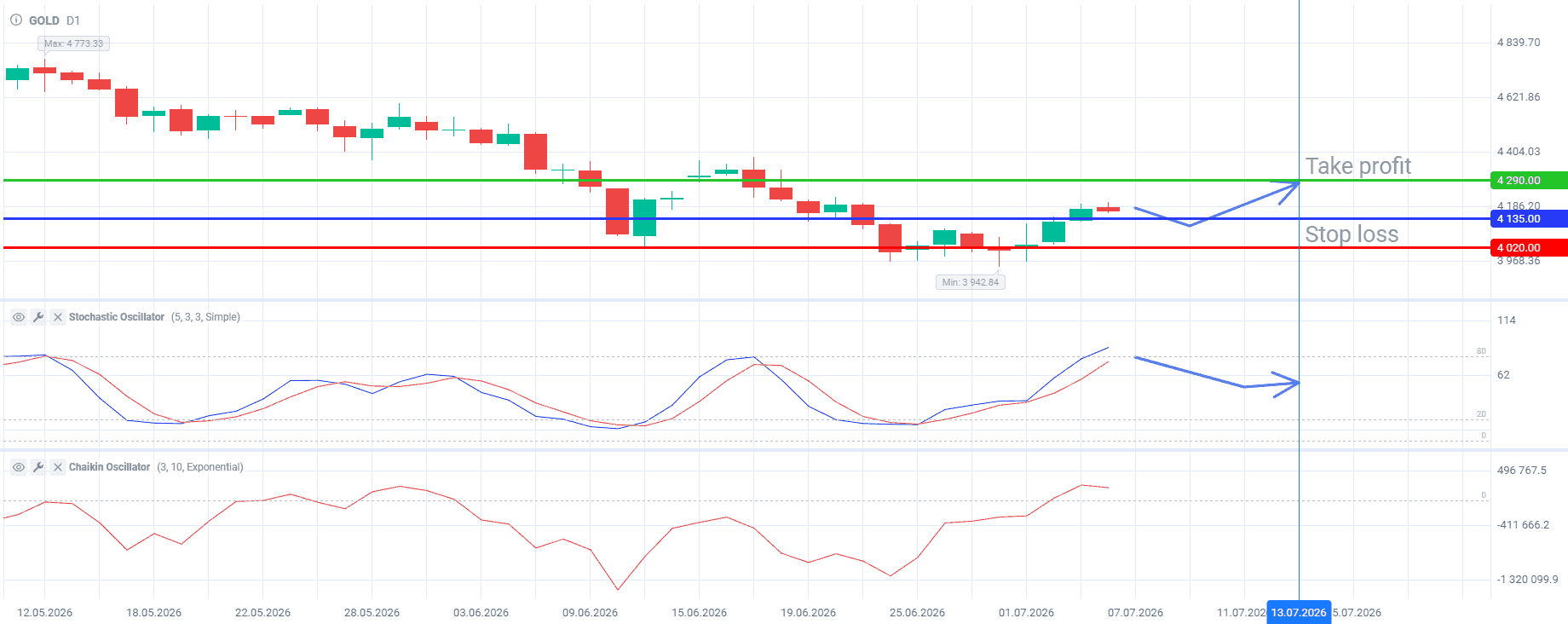Click the 62 value on Stochastic scale

[x=1503, y=375]
